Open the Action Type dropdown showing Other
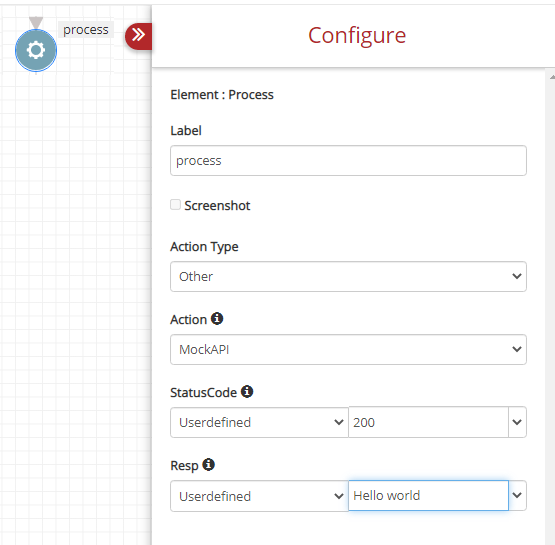555x545 pixels. tap(348, 276)
